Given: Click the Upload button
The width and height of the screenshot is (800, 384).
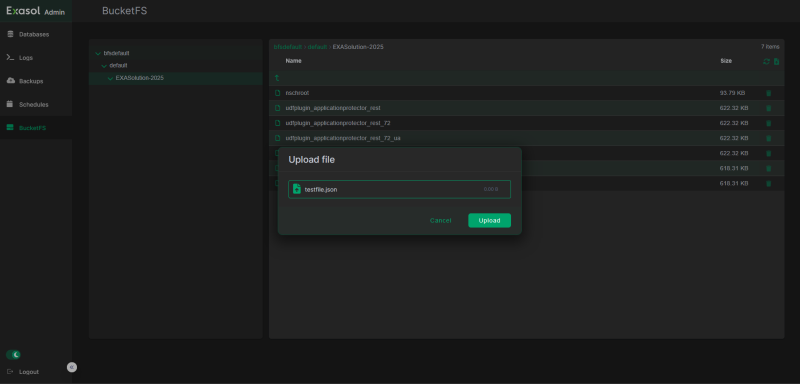Looking at the screenshot, I should coord(489,220).
